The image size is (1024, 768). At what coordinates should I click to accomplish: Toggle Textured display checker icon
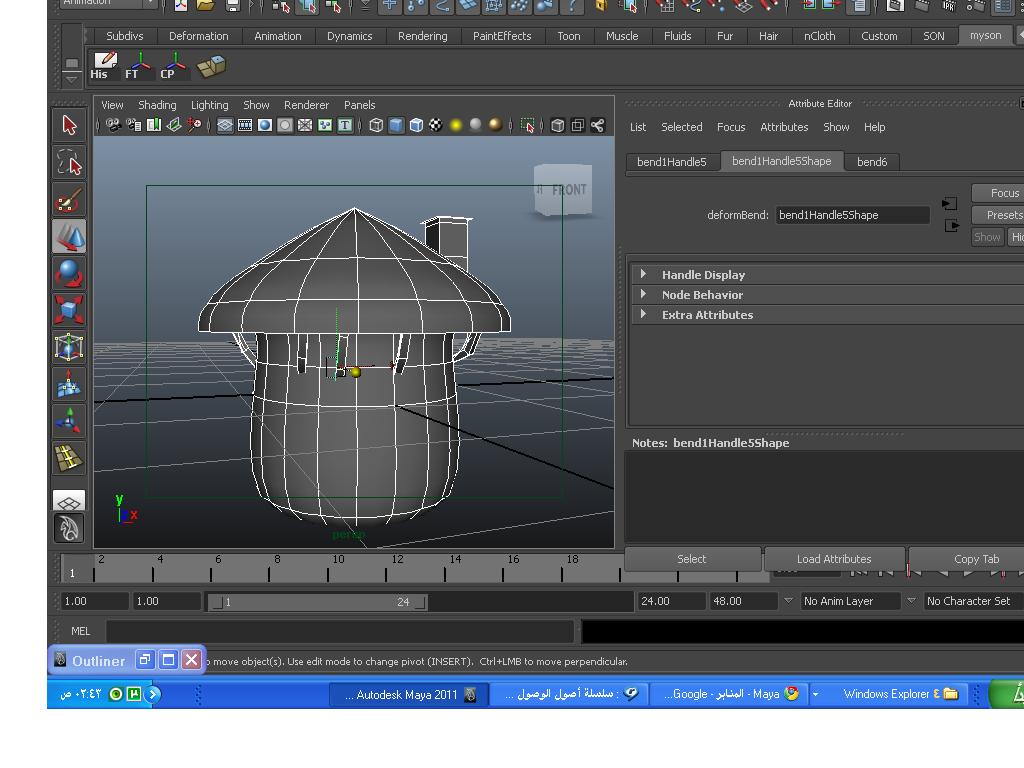click(x=436, y=125)
